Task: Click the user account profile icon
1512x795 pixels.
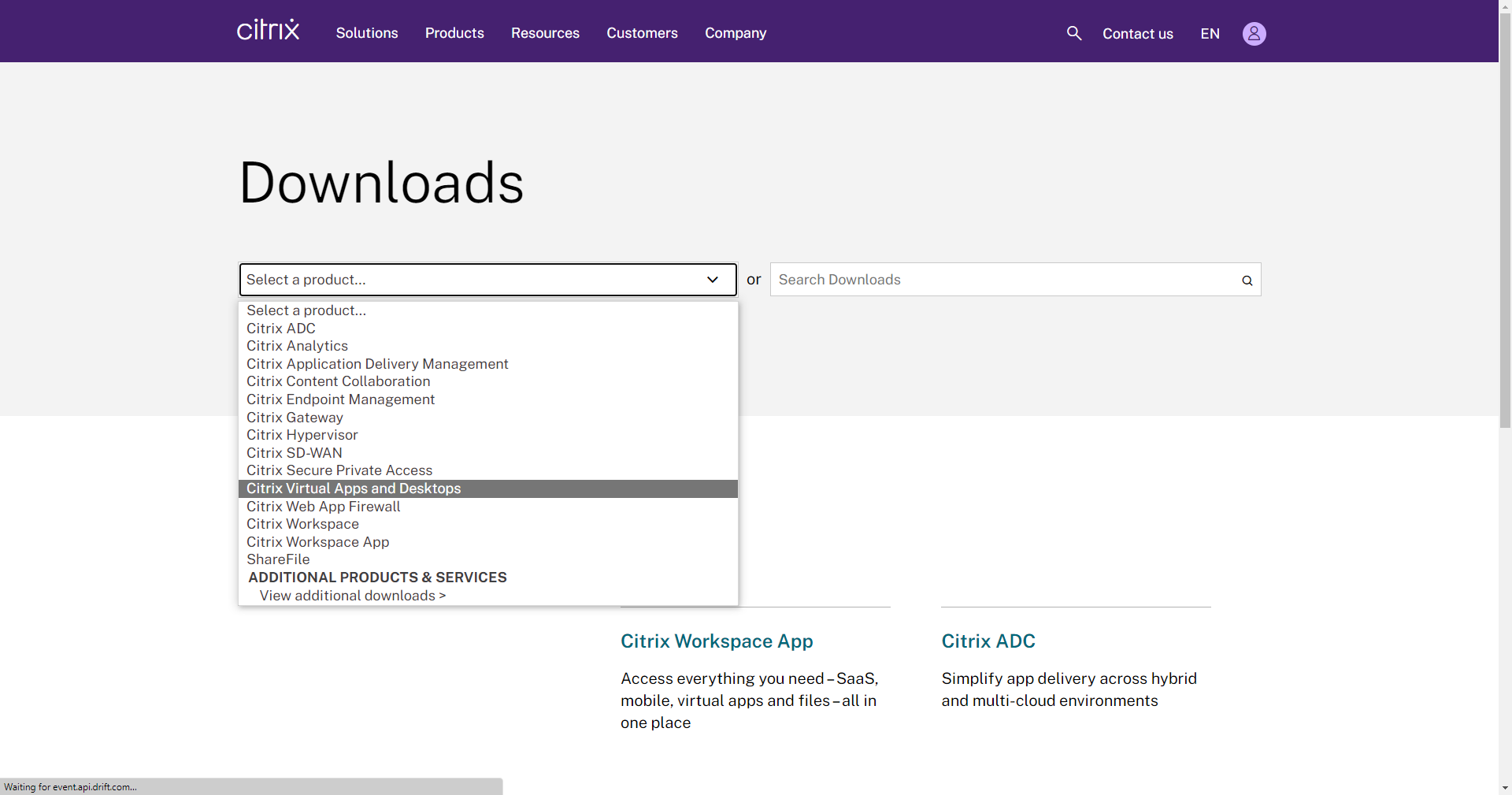Action: [x=1254, y=34]
